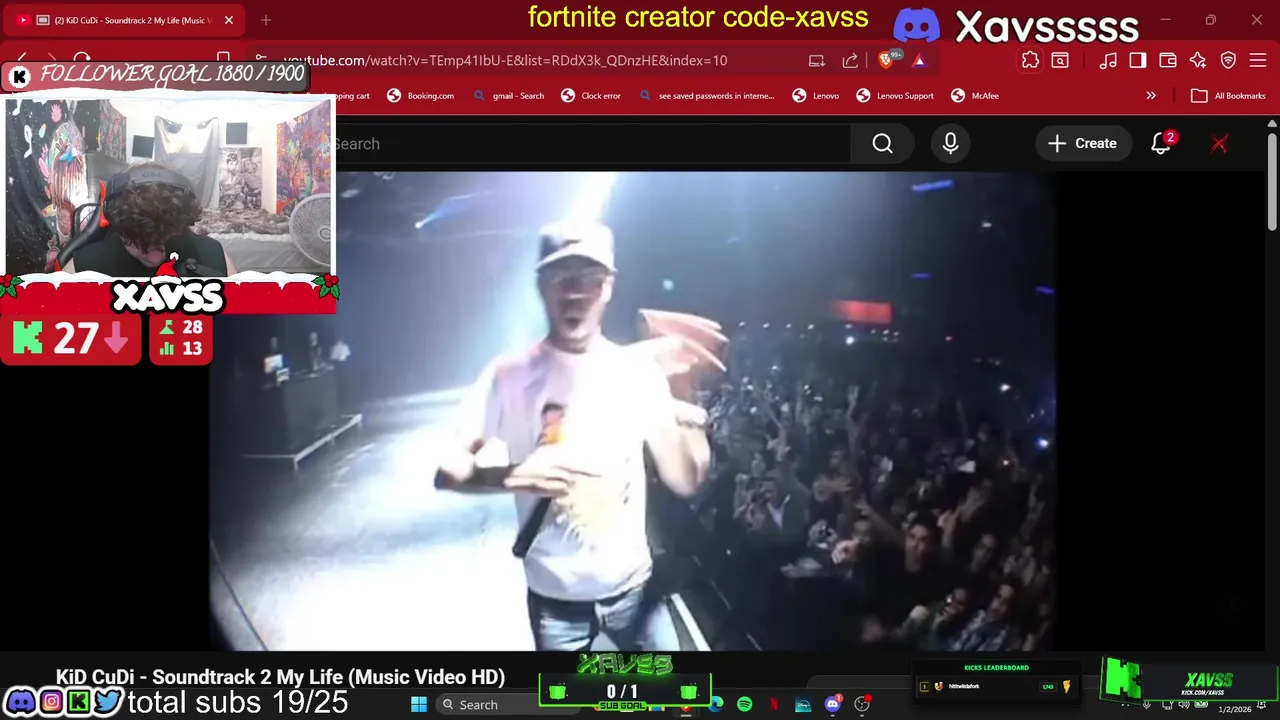The width and height of the screenshot is (1280, 720).
Task: Open the Lenovo bookmark
Action: (816, 96)
